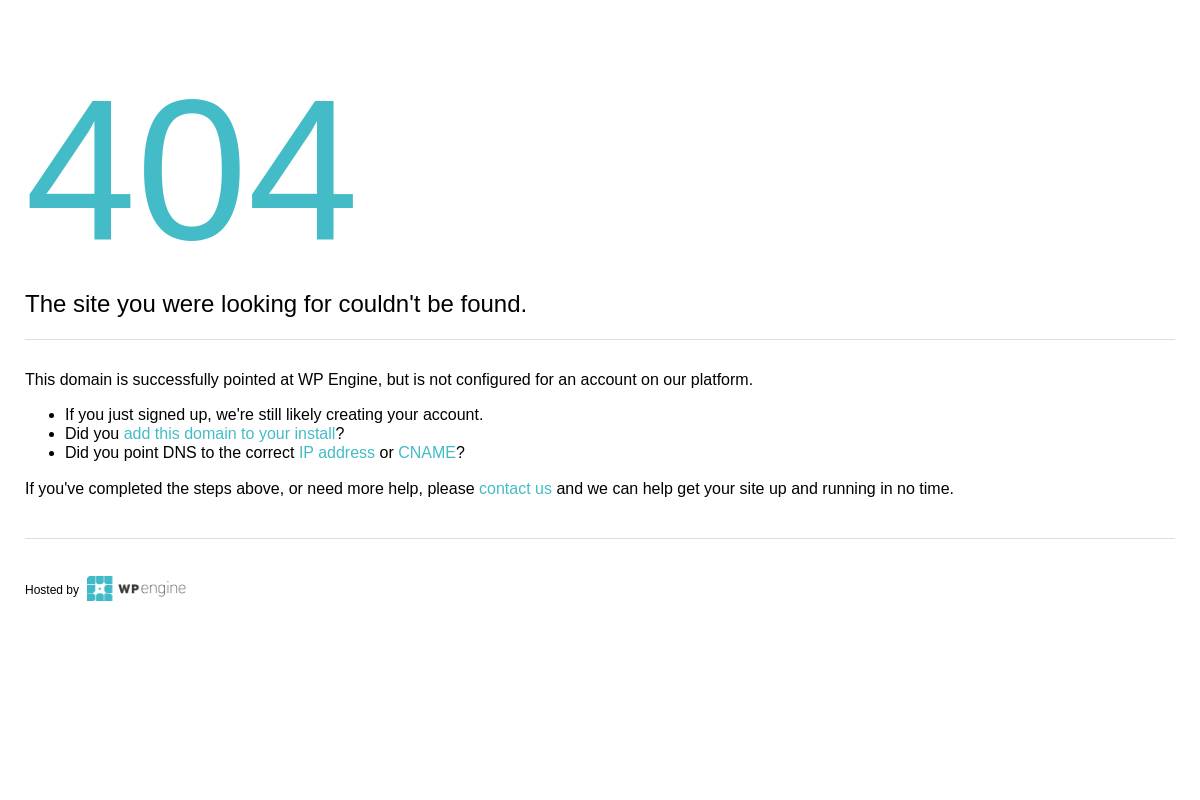Select the 'If you just signed up' bullet
Screen dimensions: 1200x800
274,414
